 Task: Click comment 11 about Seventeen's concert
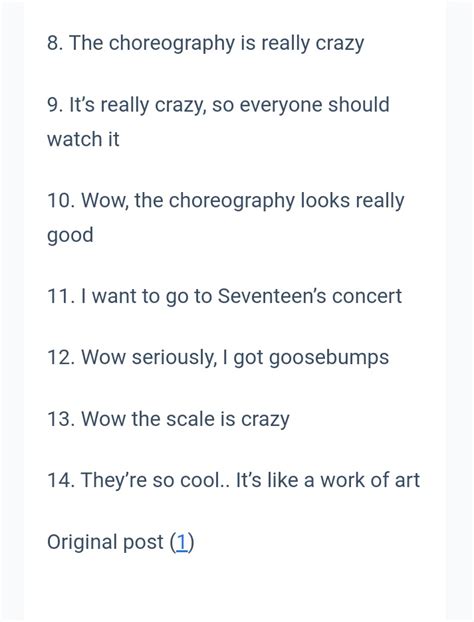[x=225, y=296]
